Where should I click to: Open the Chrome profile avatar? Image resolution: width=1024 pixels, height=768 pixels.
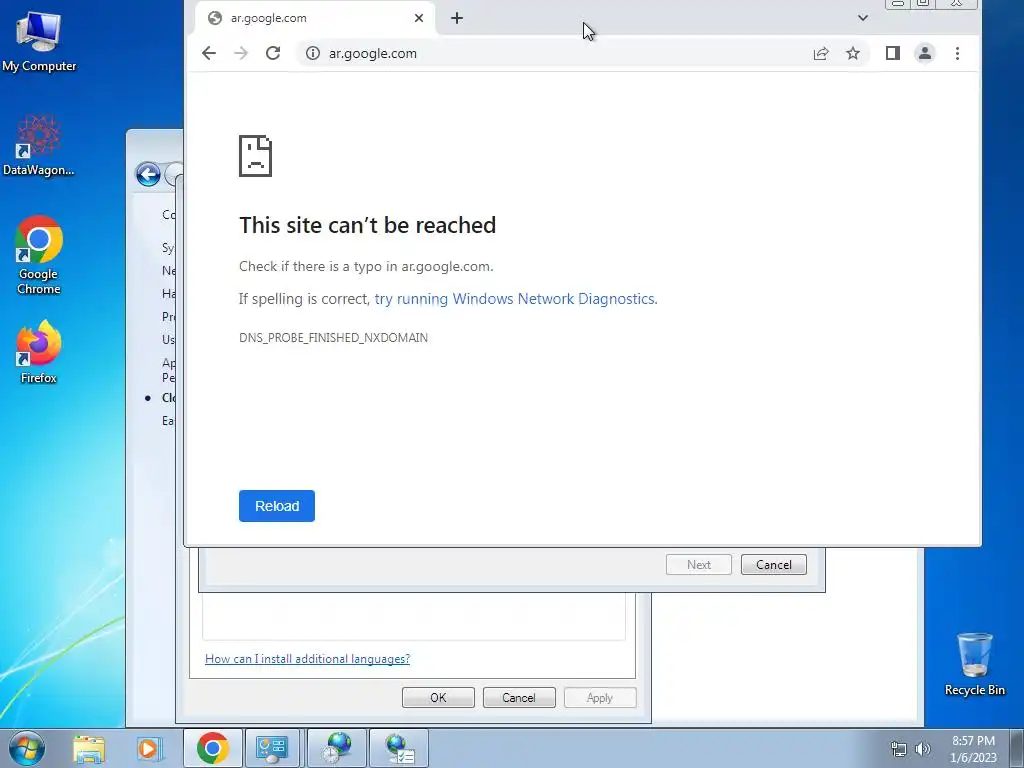[925, 54]
